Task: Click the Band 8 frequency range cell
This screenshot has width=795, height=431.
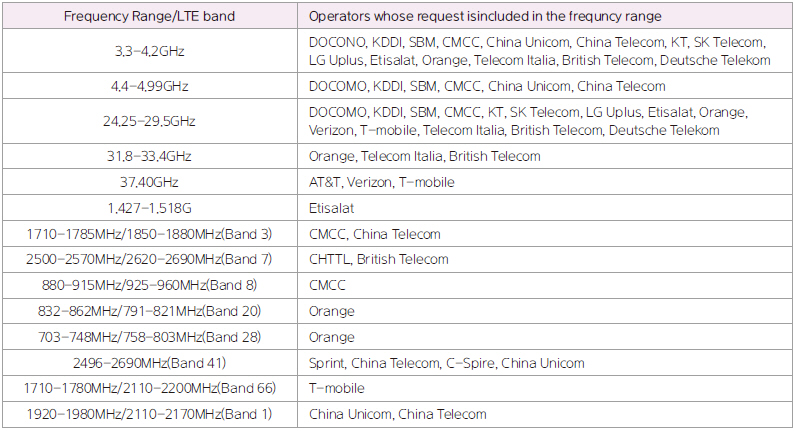Action: click(x=150, y=285)
